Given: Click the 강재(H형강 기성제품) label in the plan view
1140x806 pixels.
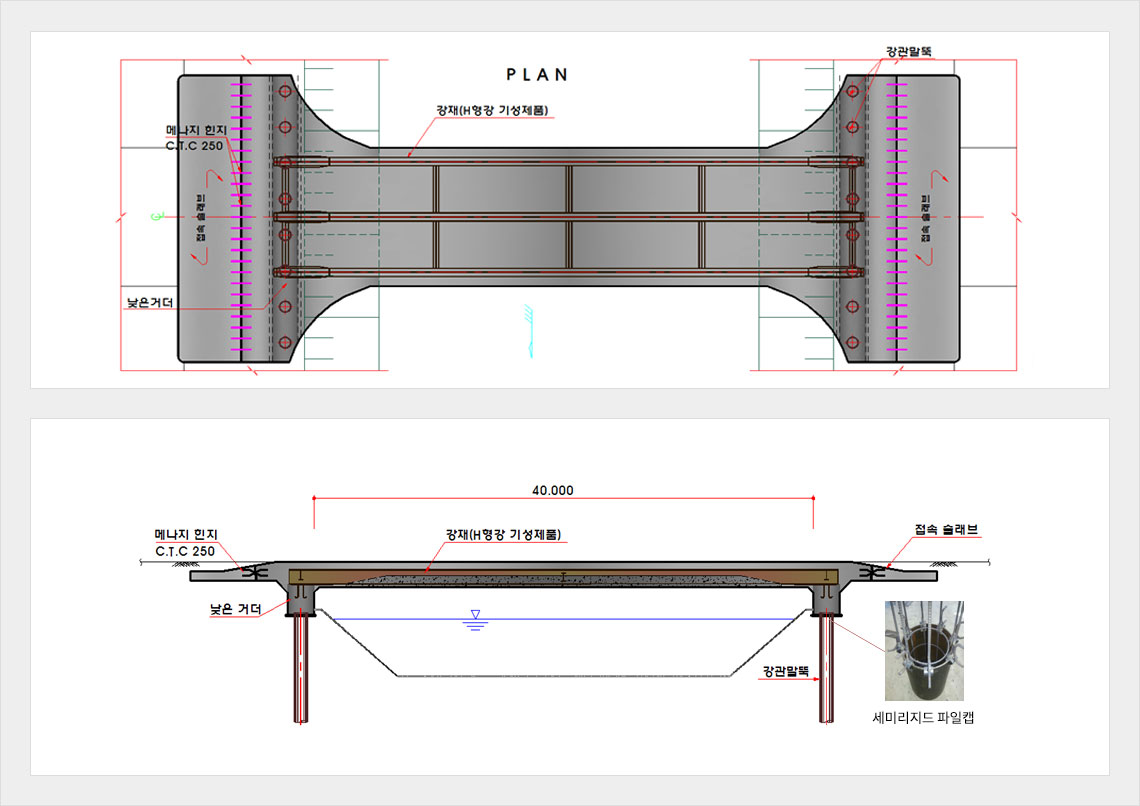Looking at the screenshot, I should 494,110.
